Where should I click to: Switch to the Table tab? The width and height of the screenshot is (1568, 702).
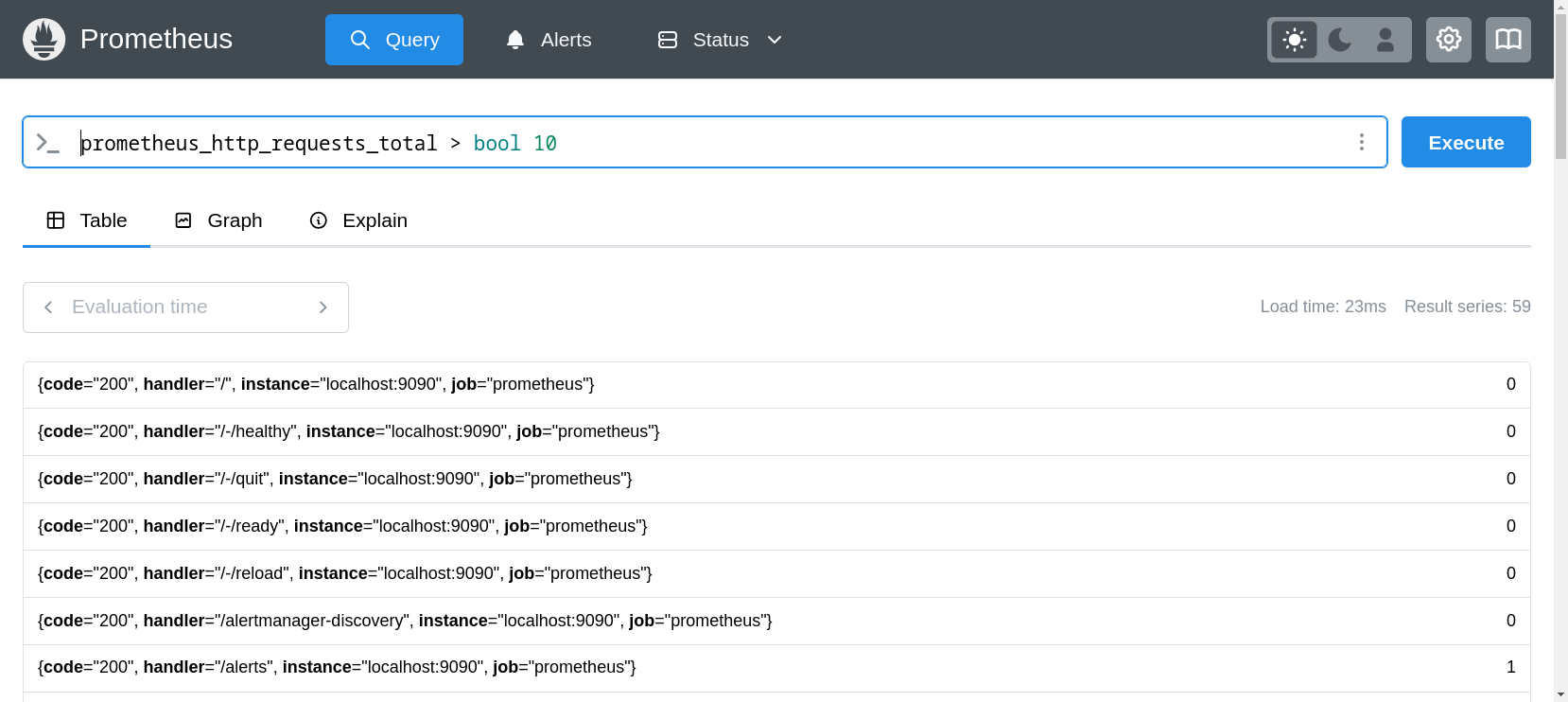coord(86,220)
